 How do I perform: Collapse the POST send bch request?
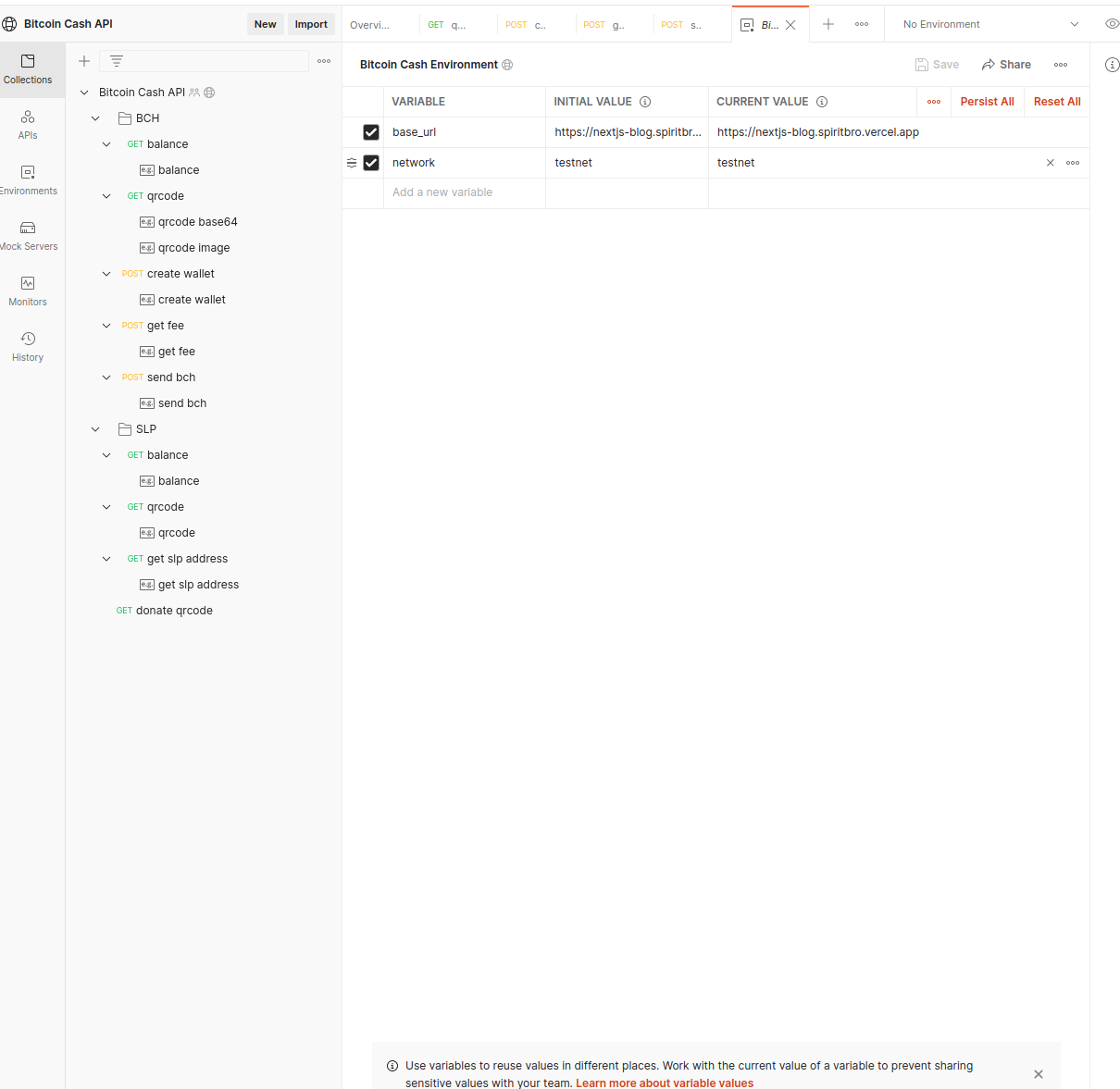pyautogui.click(x=106, y=377)
